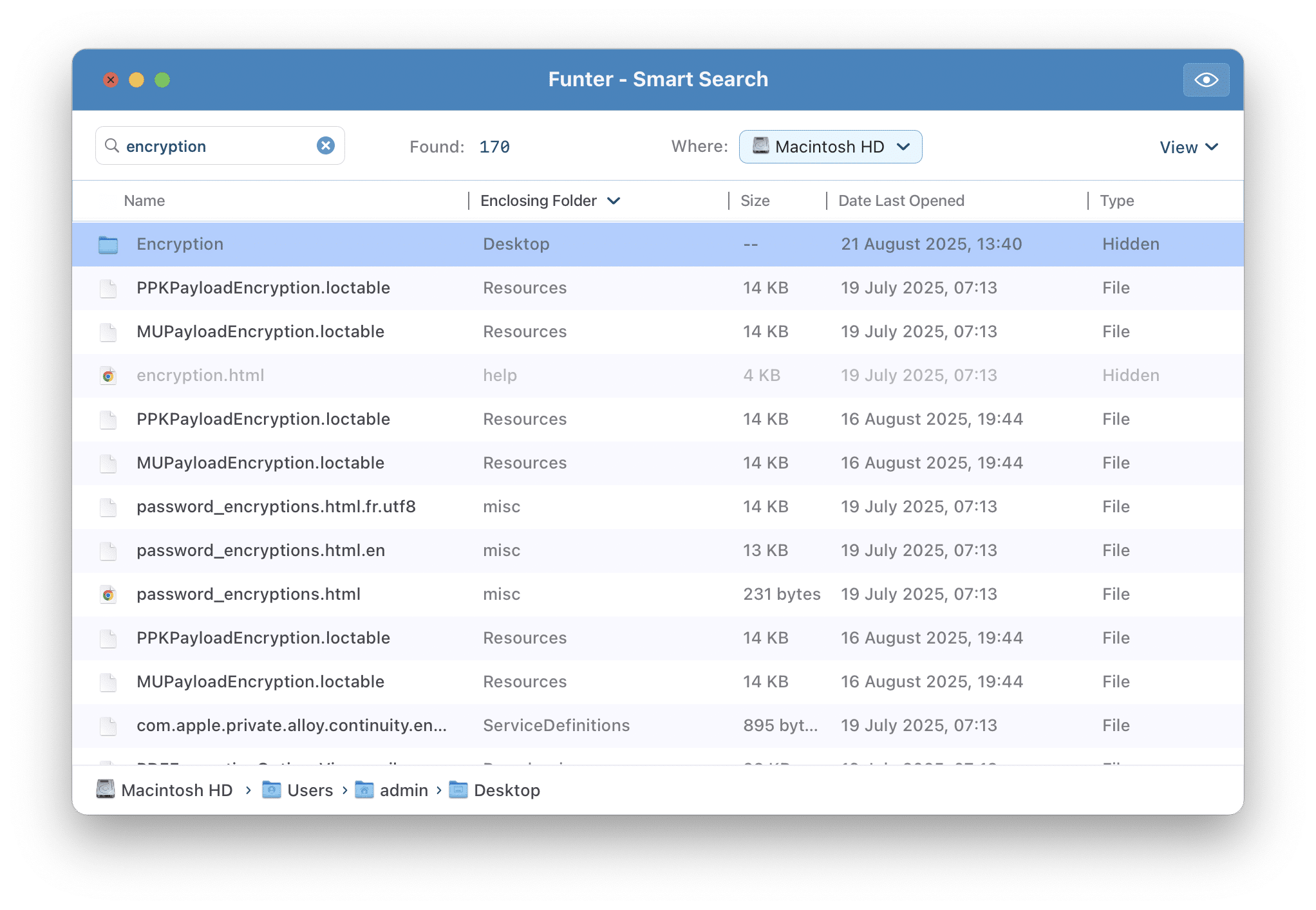Image resolution: width=1316 pixels, height=910 pixels.
Task: Minimize the Funter window
Action: [x=136, y=80]
